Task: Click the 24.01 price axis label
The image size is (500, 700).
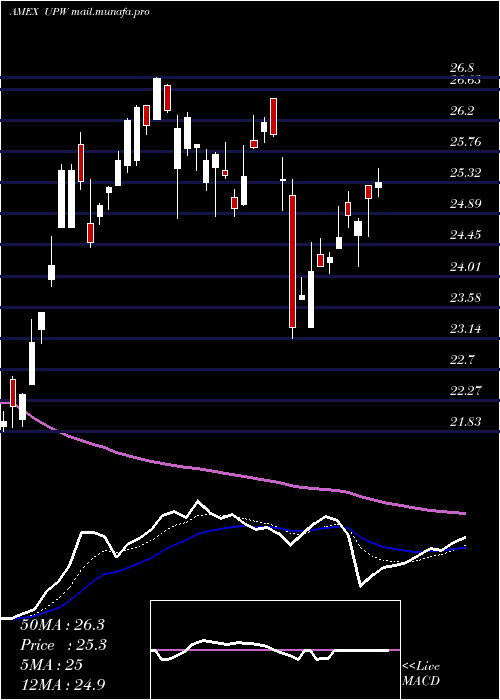Action: [x=465, y=267]
